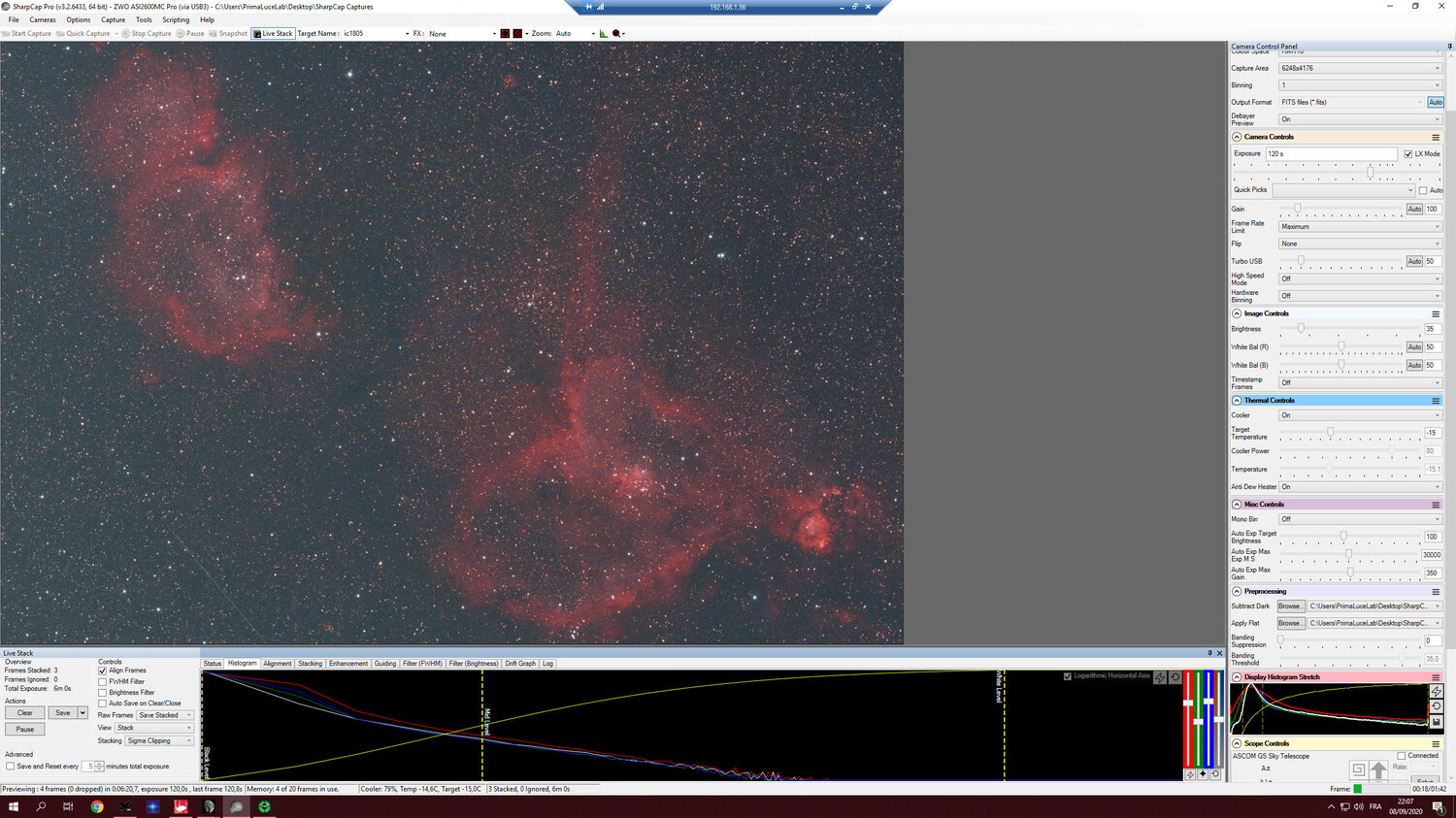Switch to the Drift Graph tab
This screenshot has width=1456, height=818.
520,664
